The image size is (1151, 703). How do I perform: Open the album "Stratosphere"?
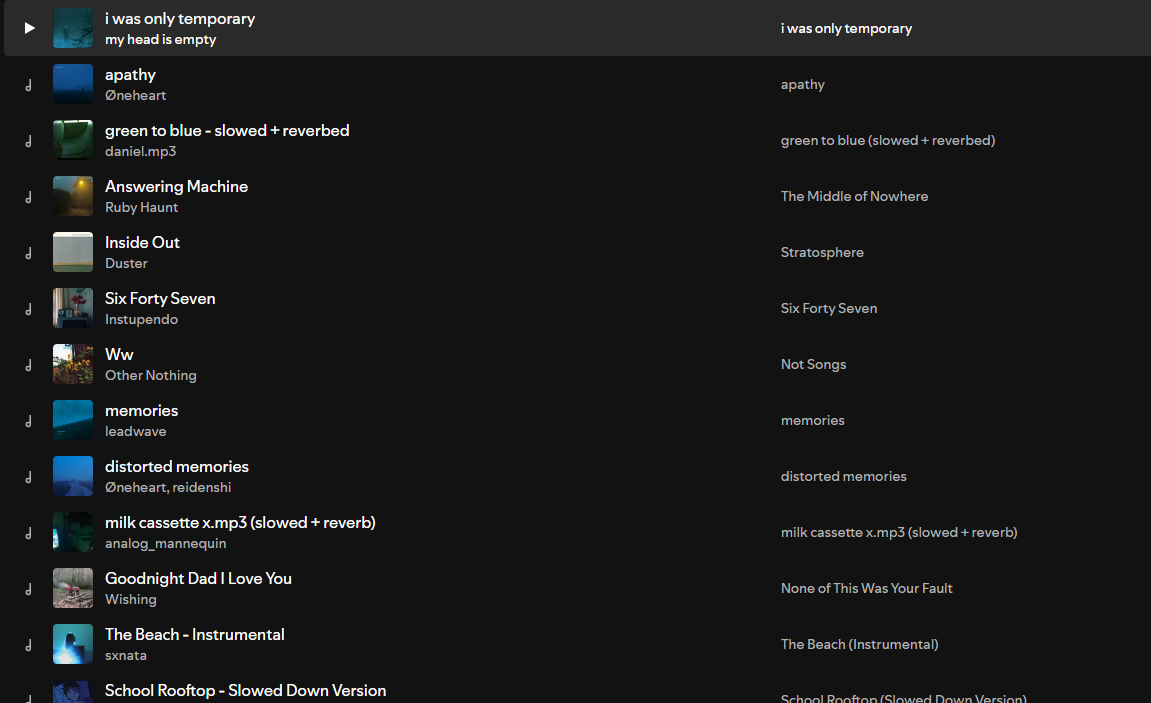822,252
